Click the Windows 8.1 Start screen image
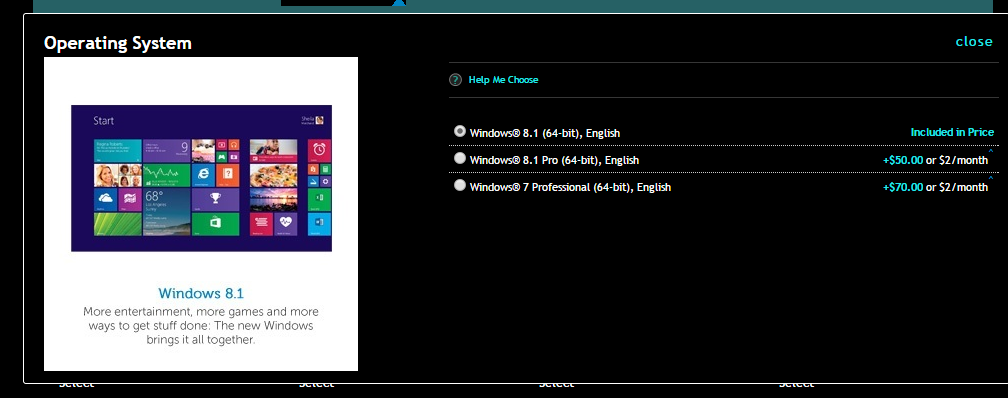 click(x=201, y=178)
